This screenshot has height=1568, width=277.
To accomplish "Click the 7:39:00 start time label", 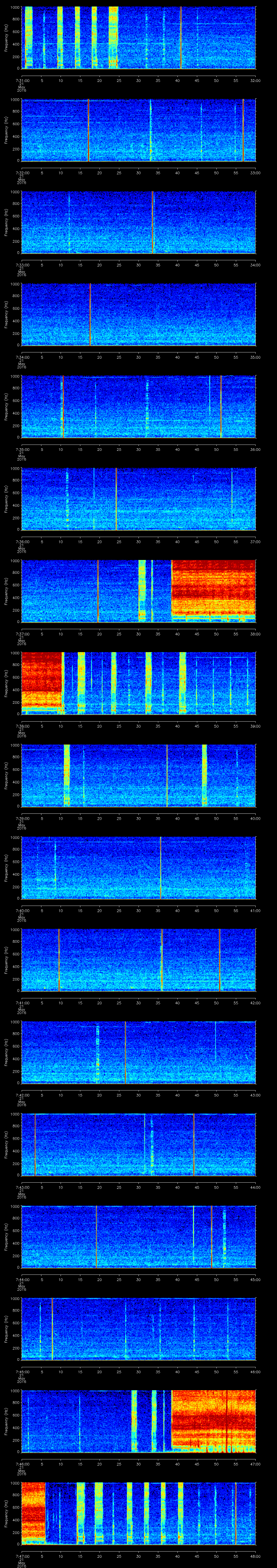I will tap(22, 818).
